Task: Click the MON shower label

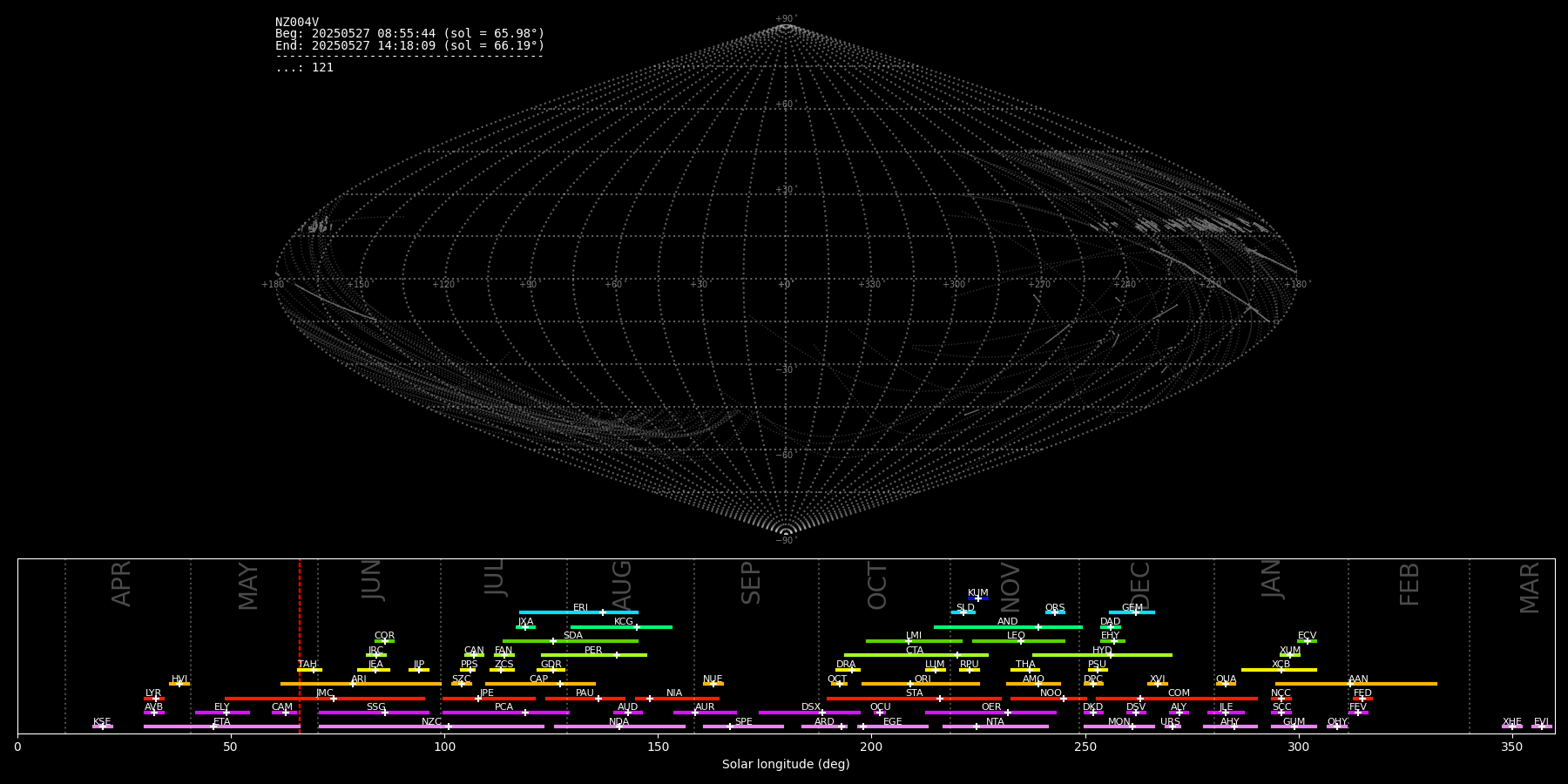Action: pos(1119,722)
